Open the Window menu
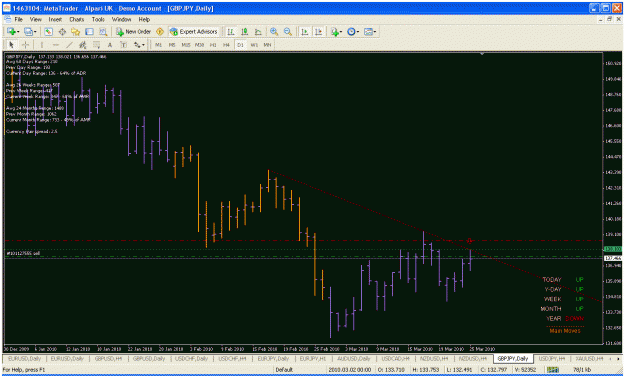 (122, 19)
